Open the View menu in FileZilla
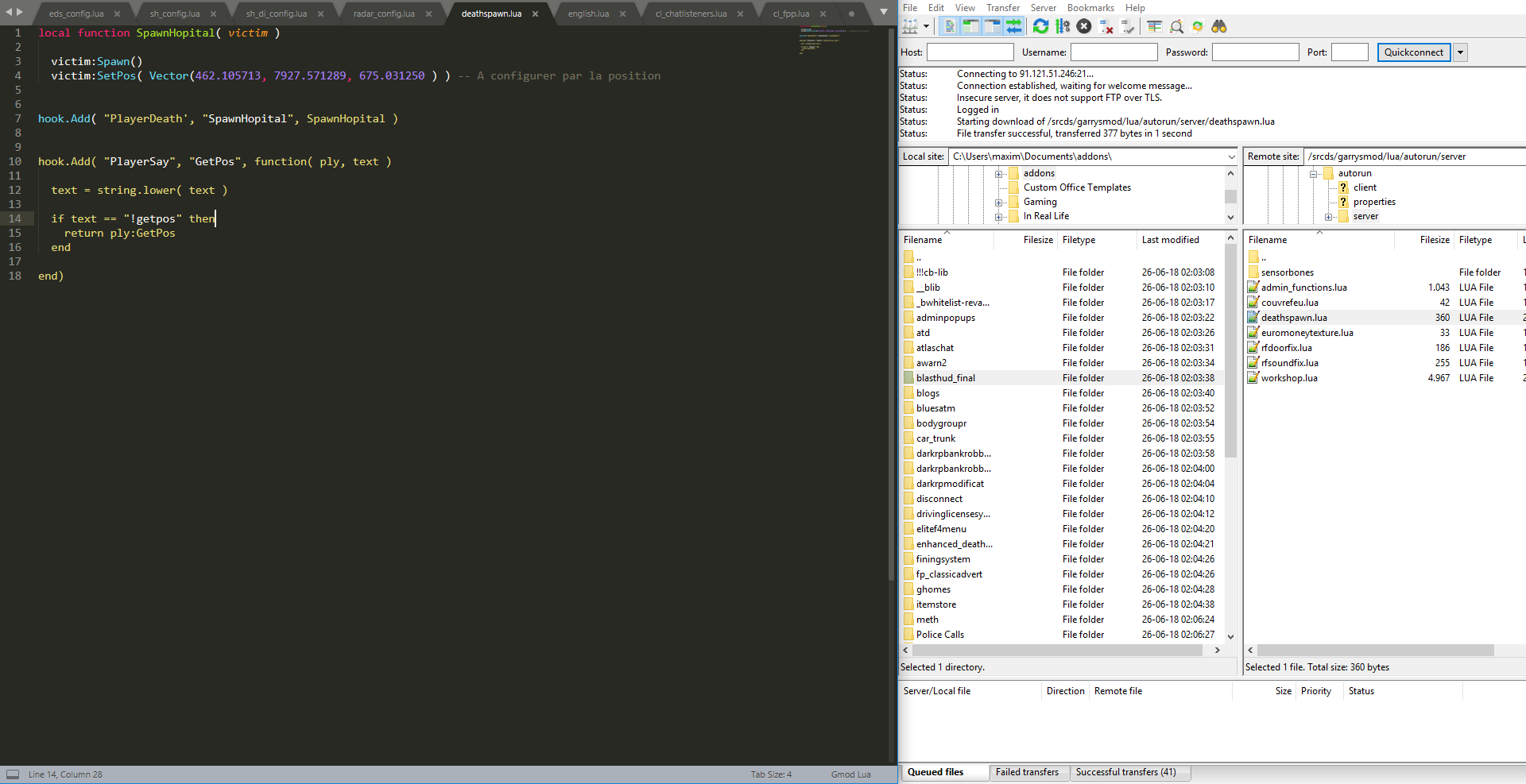 tap(965, 8)
